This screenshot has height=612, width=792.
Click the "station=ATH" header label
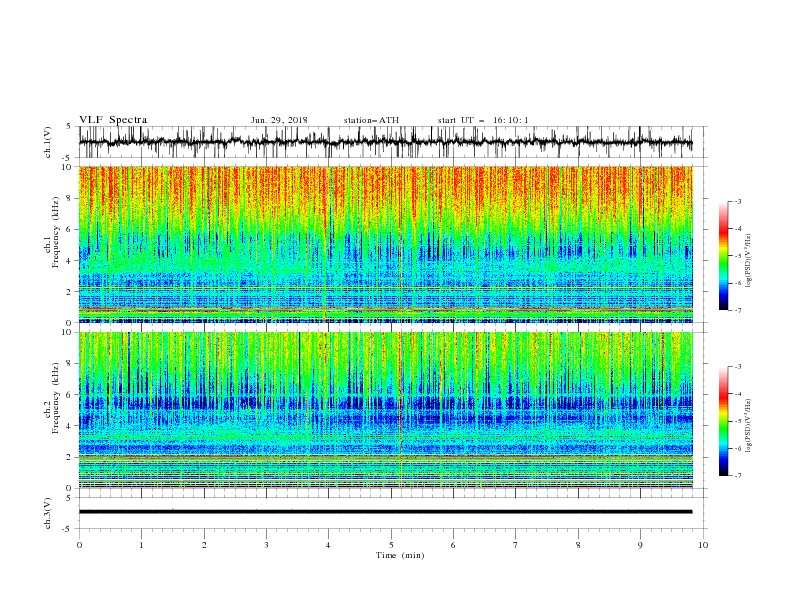[x=371, y=120]
